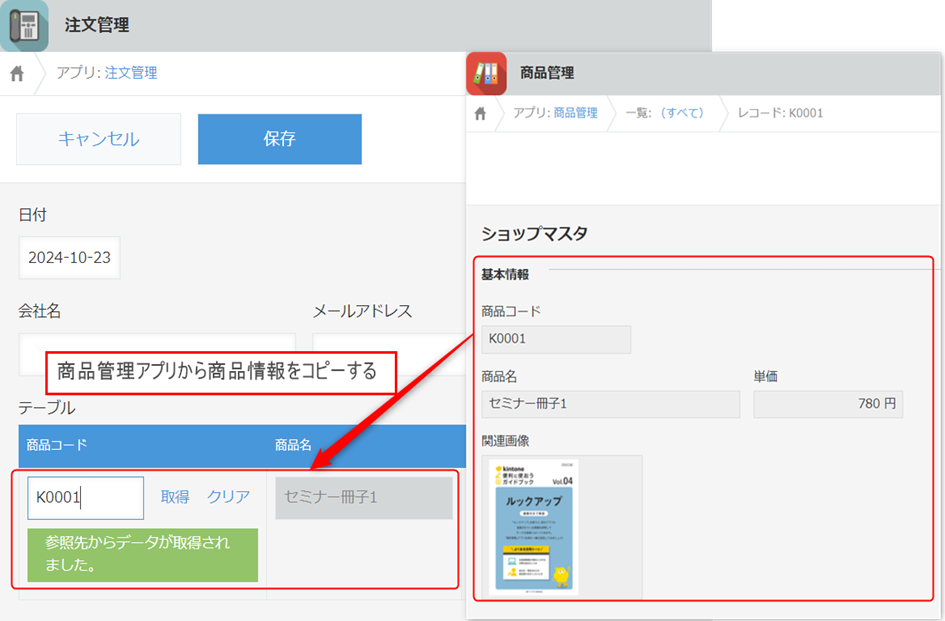
Task: Click the 単価 field showing 780 円
Action: pos(828,404)
